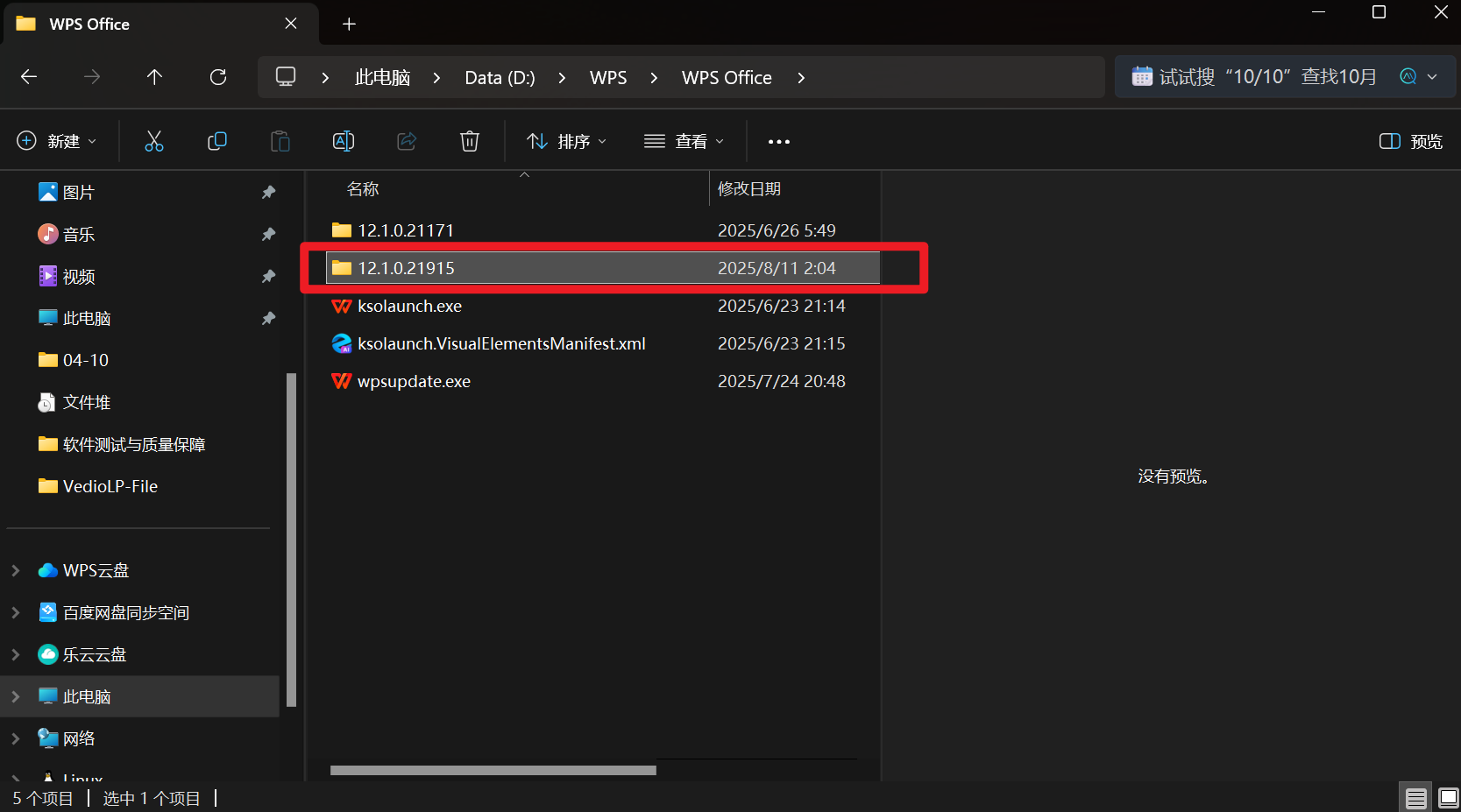Image resolution: width=1461 pixels, height=812 pixels.
Task: Open the search options dropdown chevron
Action: point(1432,76)
